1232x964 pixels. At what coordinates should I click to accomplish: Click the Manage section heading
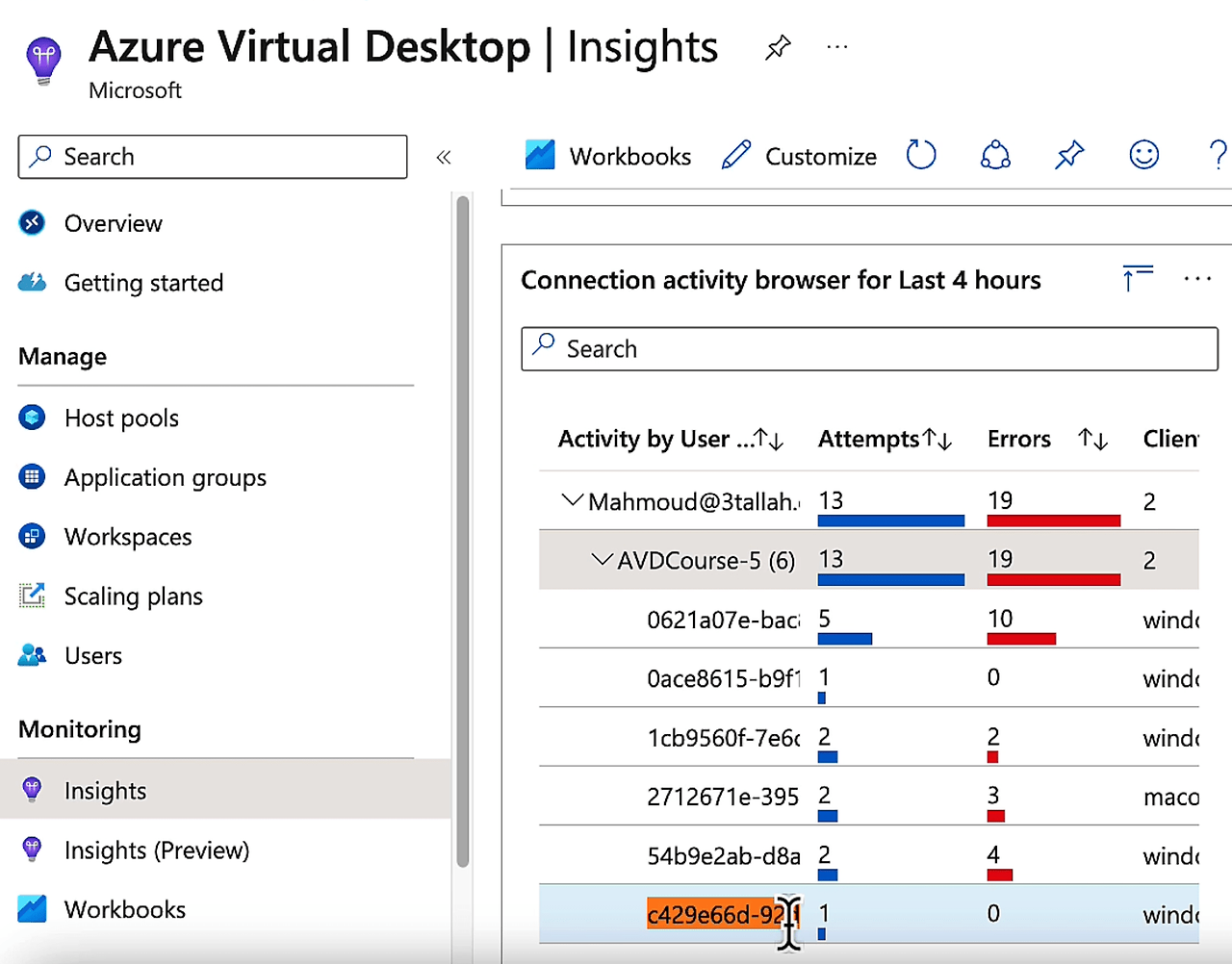[63, 357]
